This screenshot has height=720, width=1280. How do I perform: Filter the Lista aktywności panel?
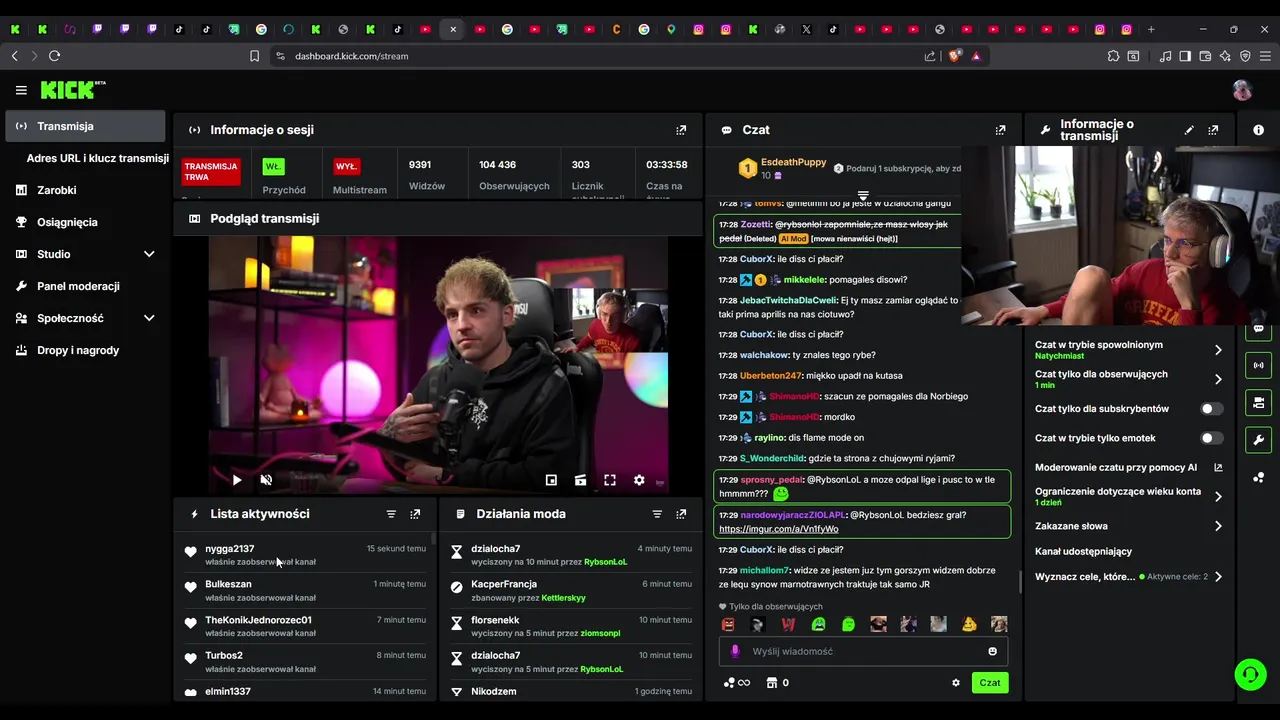(391, 514)
